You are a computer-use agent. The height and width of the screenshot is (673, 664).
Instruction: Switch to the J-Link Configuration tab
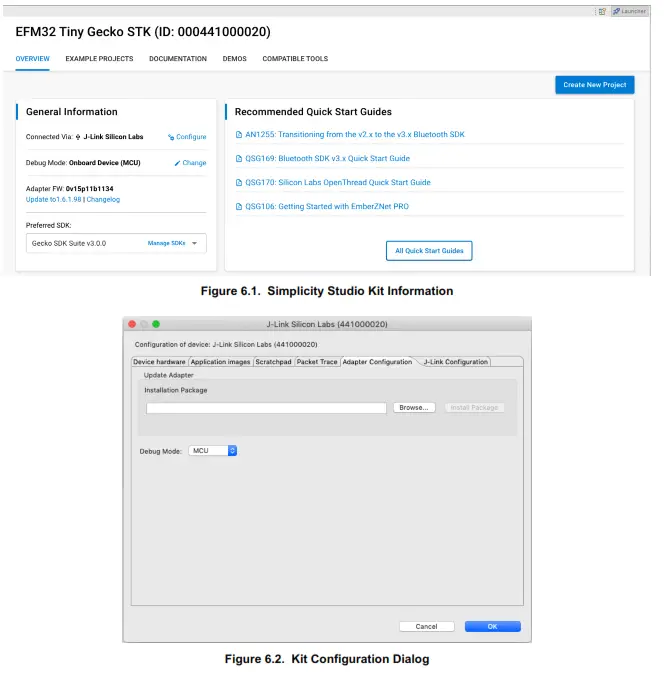[x=455, y=362]
